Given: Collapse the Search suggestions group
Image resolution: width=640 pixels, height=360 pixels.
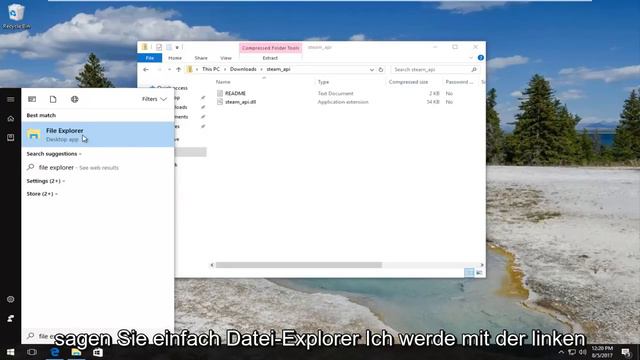Looking at the screenshot, I should [x=54, y=154].
